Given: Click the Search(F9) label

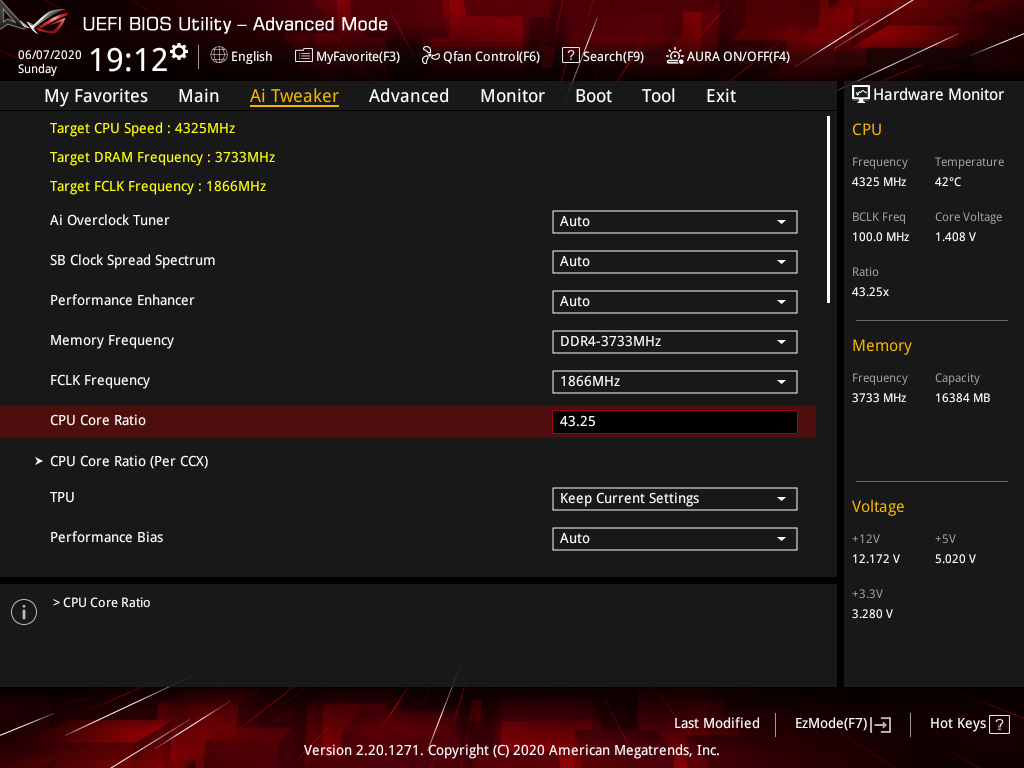Looking at the screenshot, I should point(613,57).
